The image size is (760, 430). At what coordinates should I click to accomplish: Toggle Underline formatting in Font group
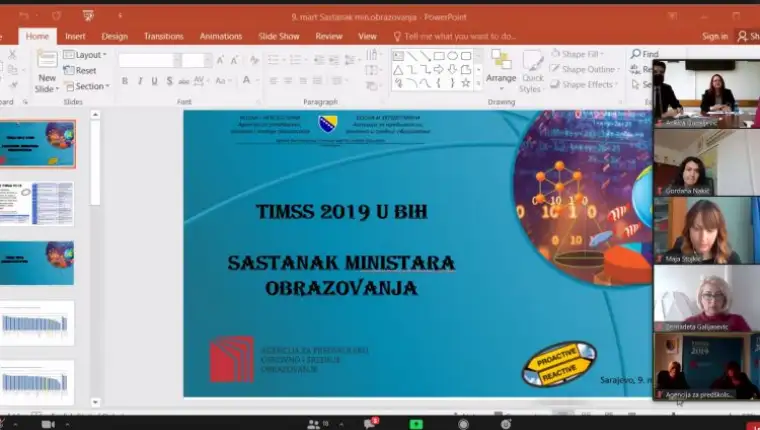click(154, 81)
